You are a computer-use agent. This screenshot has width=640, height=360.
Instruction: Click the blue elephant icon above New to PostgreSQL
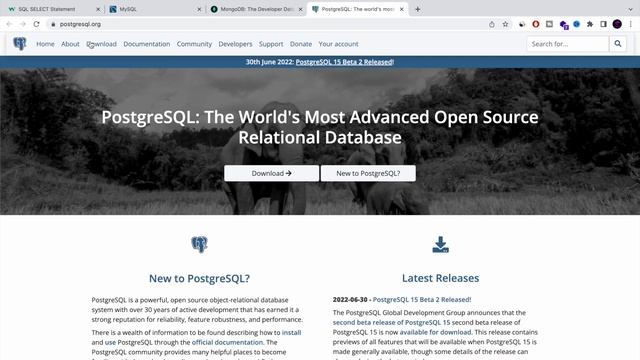click(200, 244)
